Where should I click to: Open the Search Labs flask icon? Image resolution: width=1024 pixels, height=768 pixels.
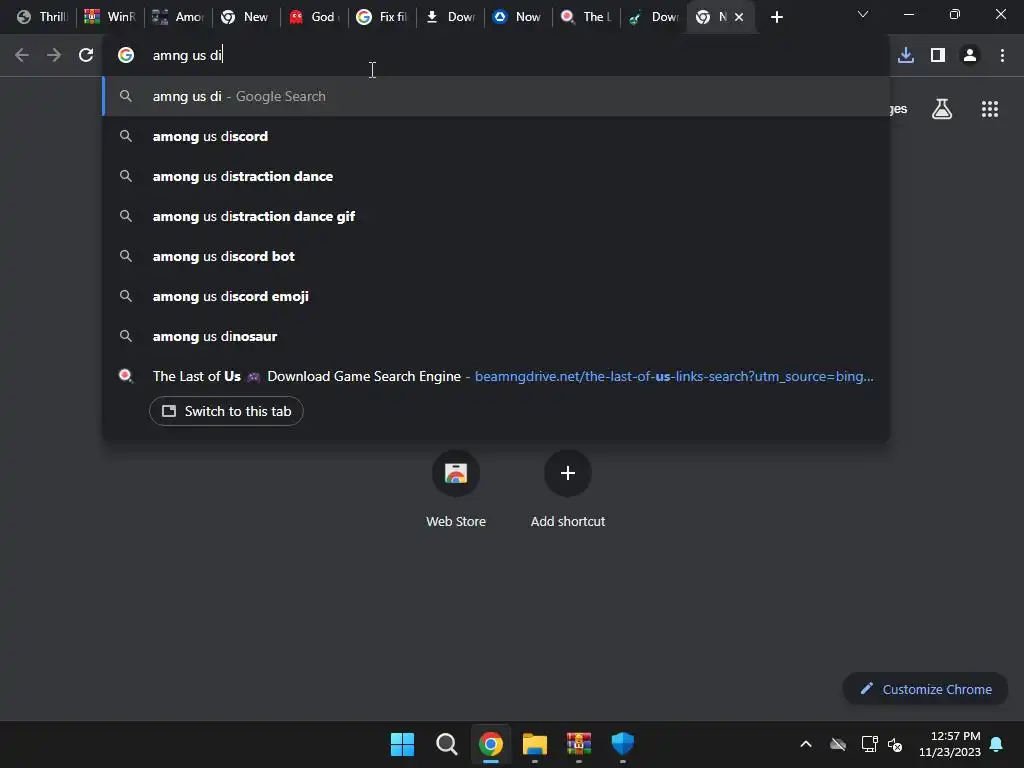coord(942,109)
